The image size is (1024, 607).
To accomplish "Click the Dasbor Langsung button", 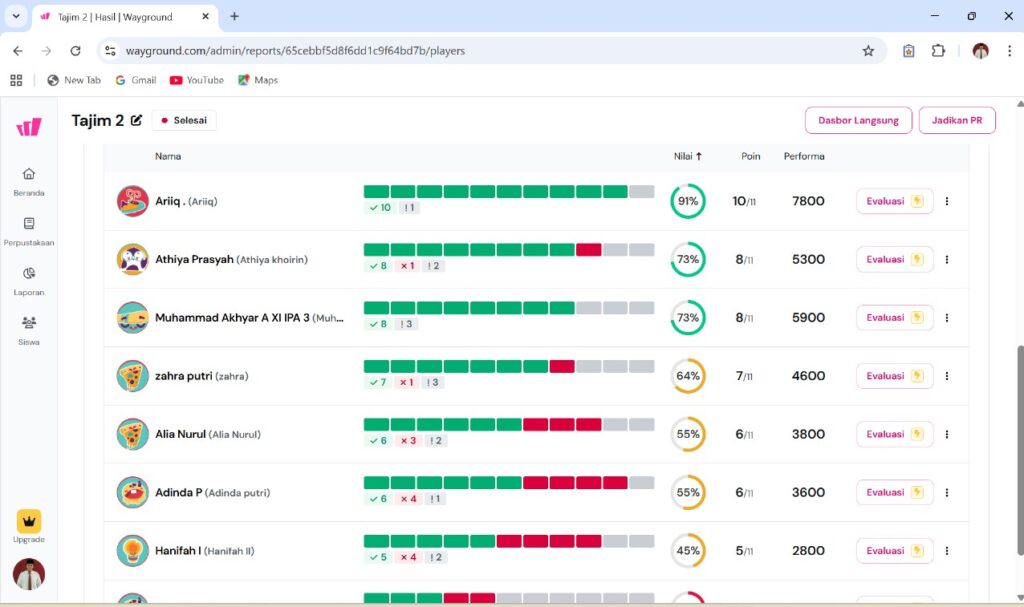I will click(858, 120).
